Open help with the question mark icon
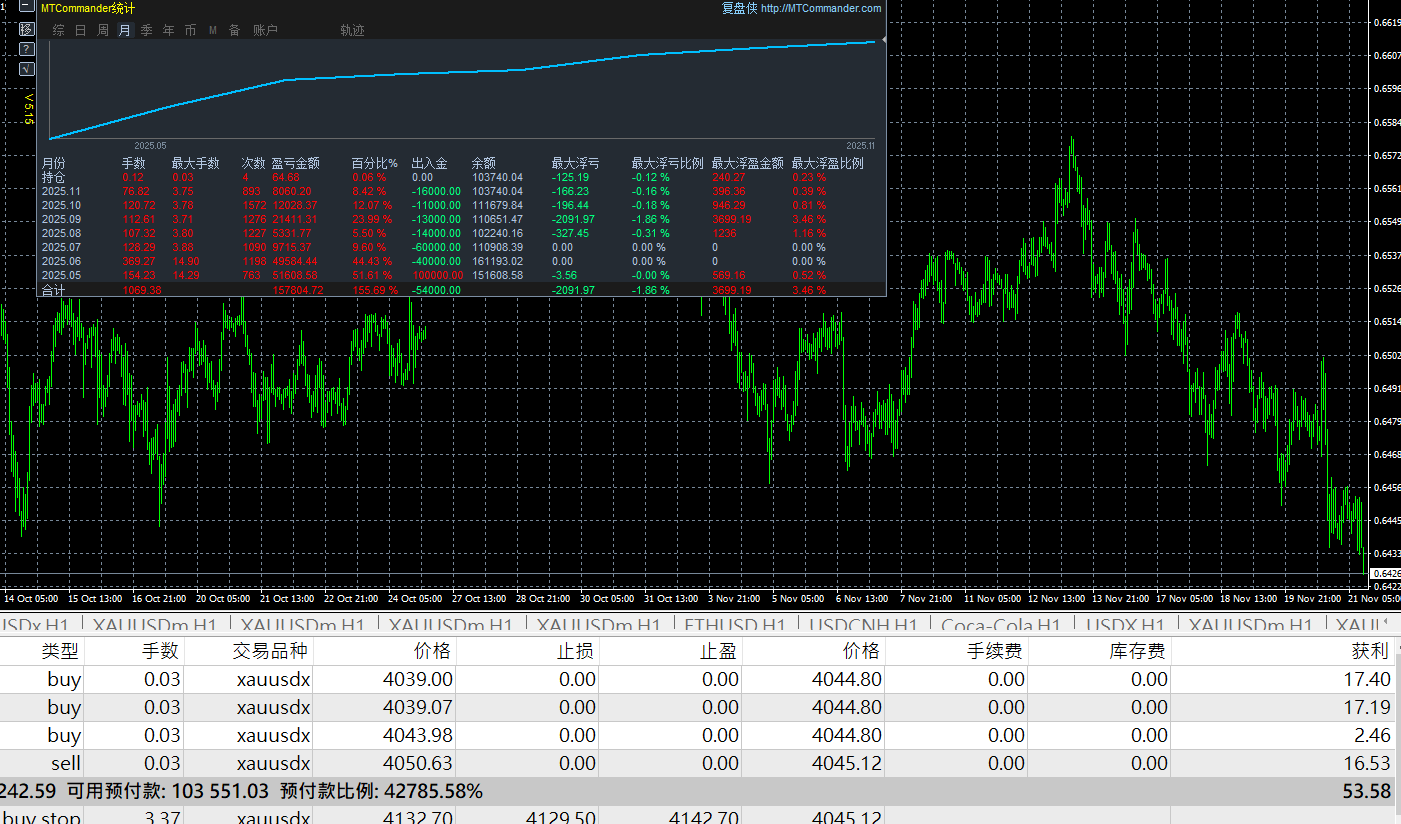Viewport: 1401px width, 824px height. click(x=27, y=48)
